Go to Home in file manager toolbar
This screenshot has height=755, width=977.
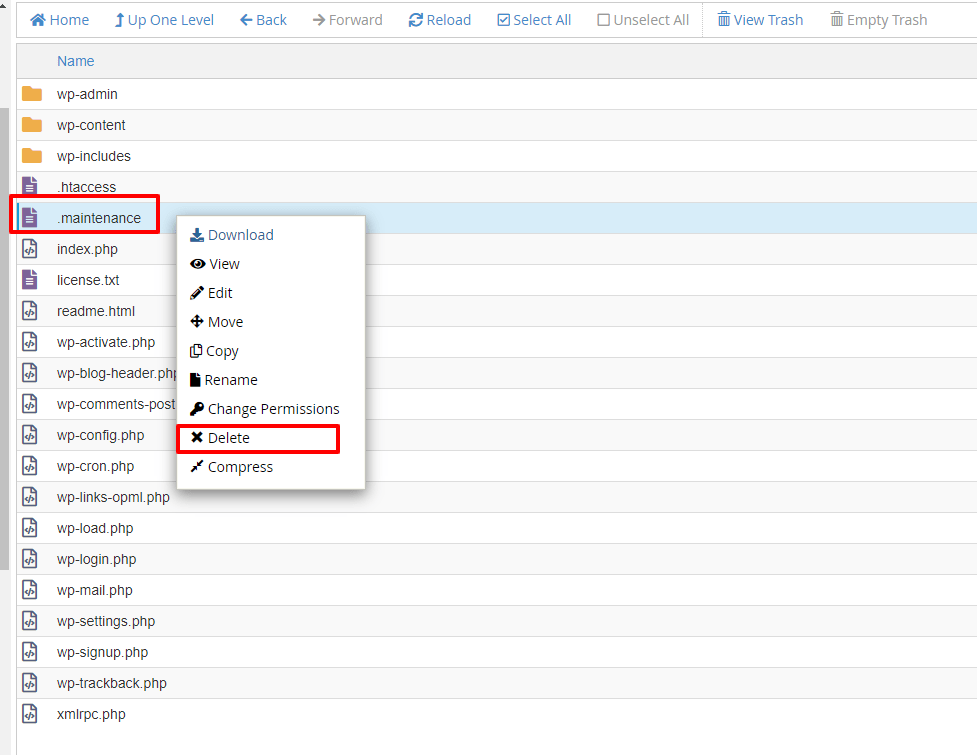point(59,20)
